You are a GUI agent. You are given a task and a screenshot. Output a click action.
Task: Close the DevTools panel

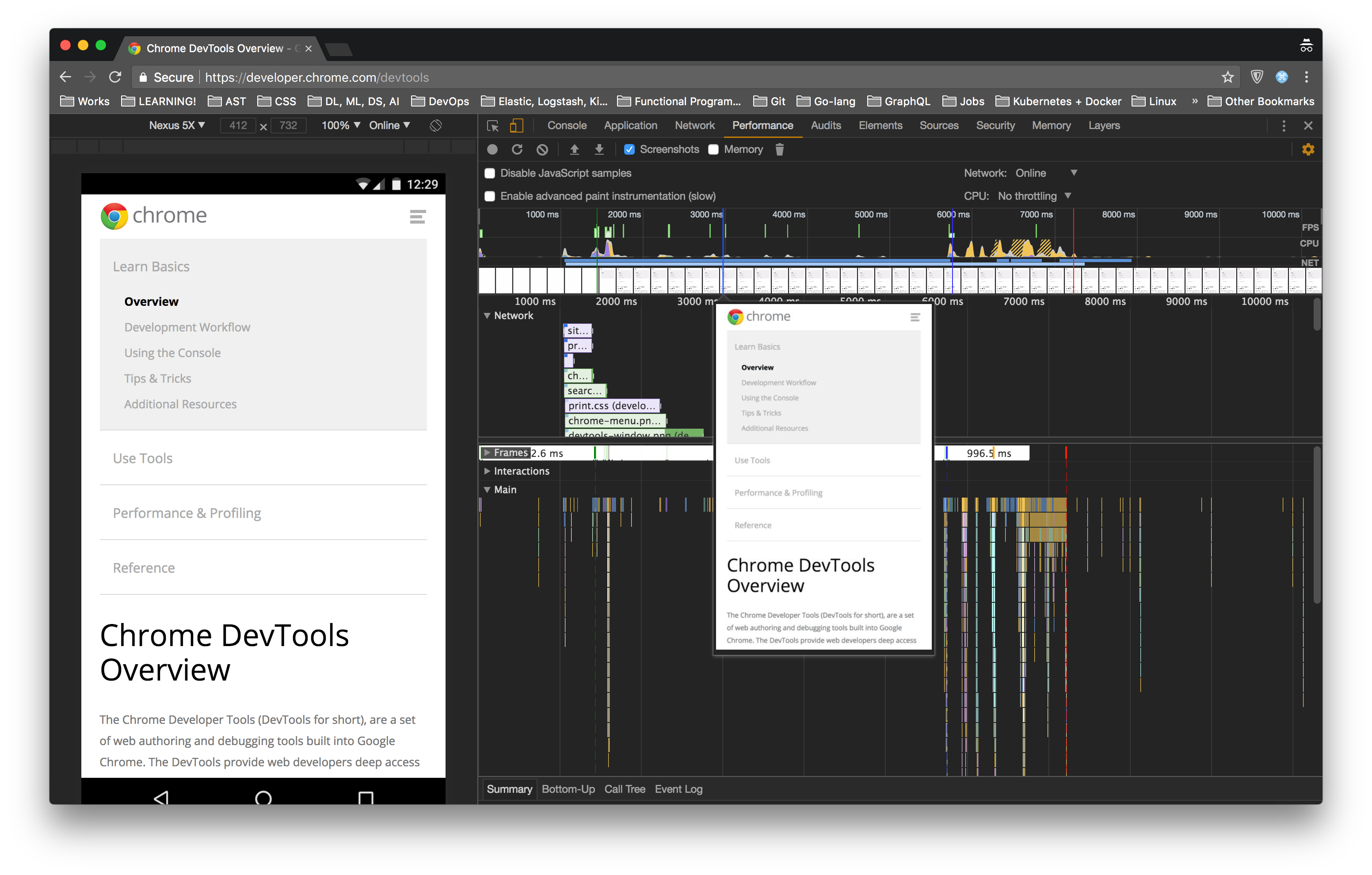1308,126
